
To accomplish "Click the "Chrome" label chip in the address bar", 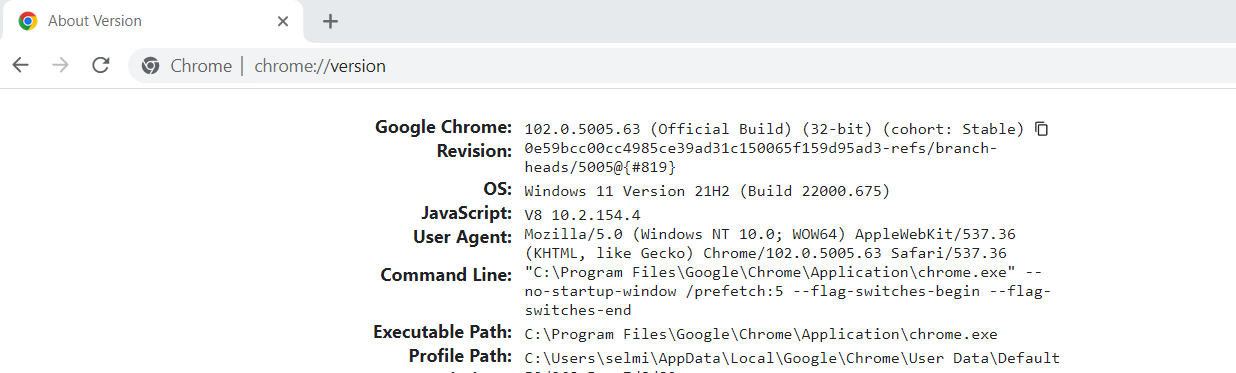I will pyautogui.click(x=201, y=66).
